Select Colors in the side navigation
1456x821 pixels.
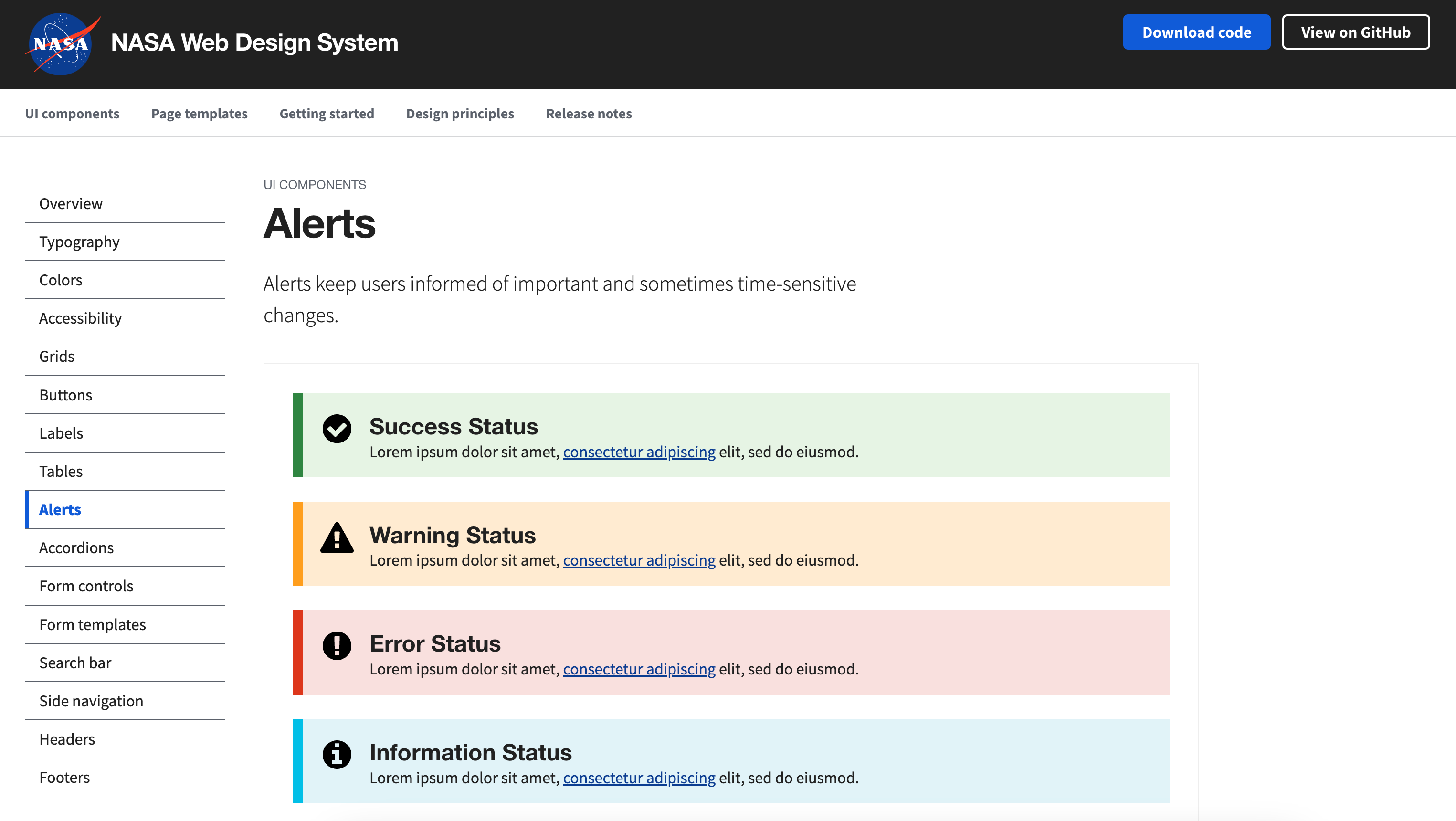tap(61, 280)
